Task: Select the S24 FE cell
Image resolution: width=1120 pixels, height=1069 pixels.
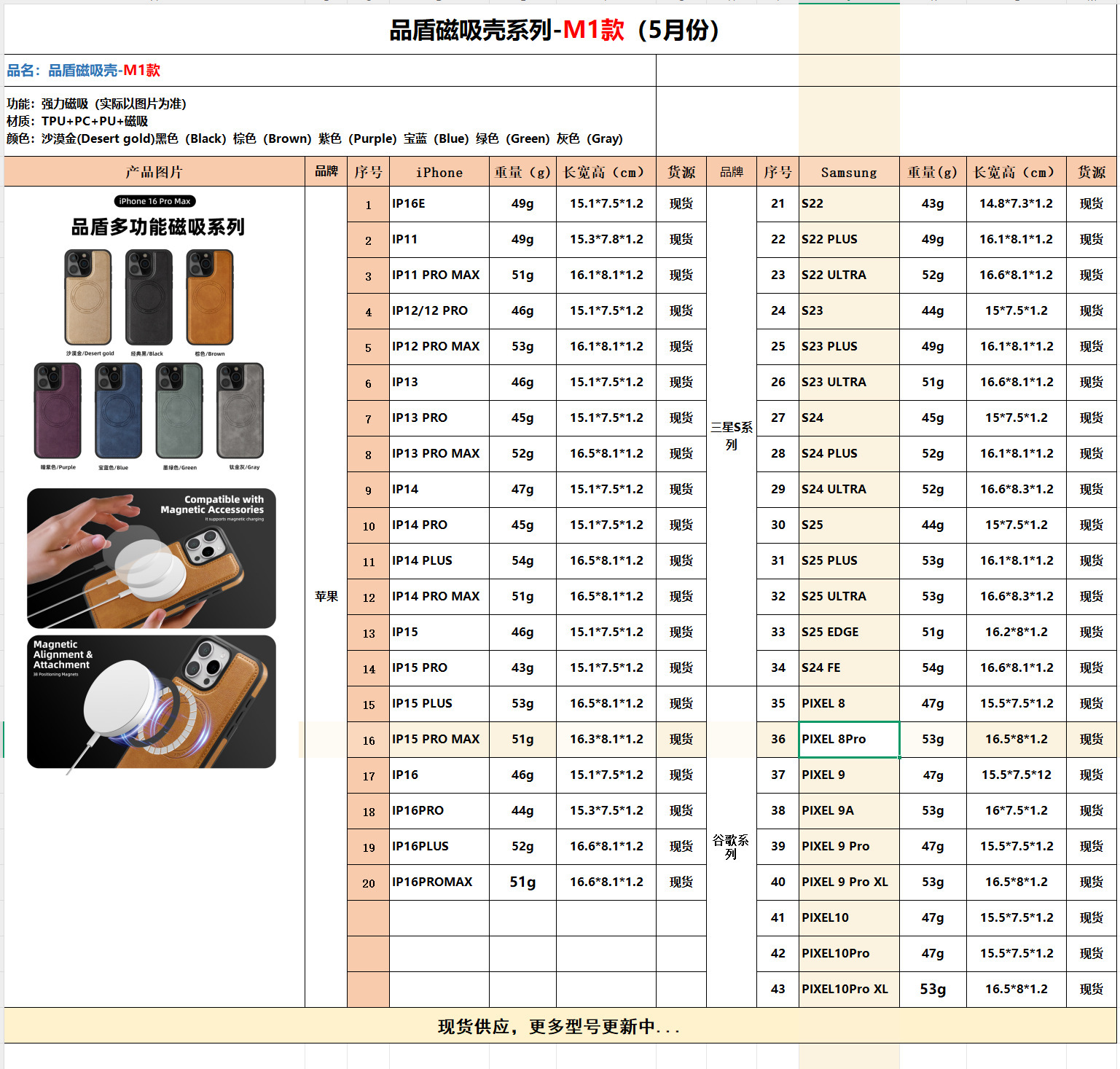Action: coord(849,668)
